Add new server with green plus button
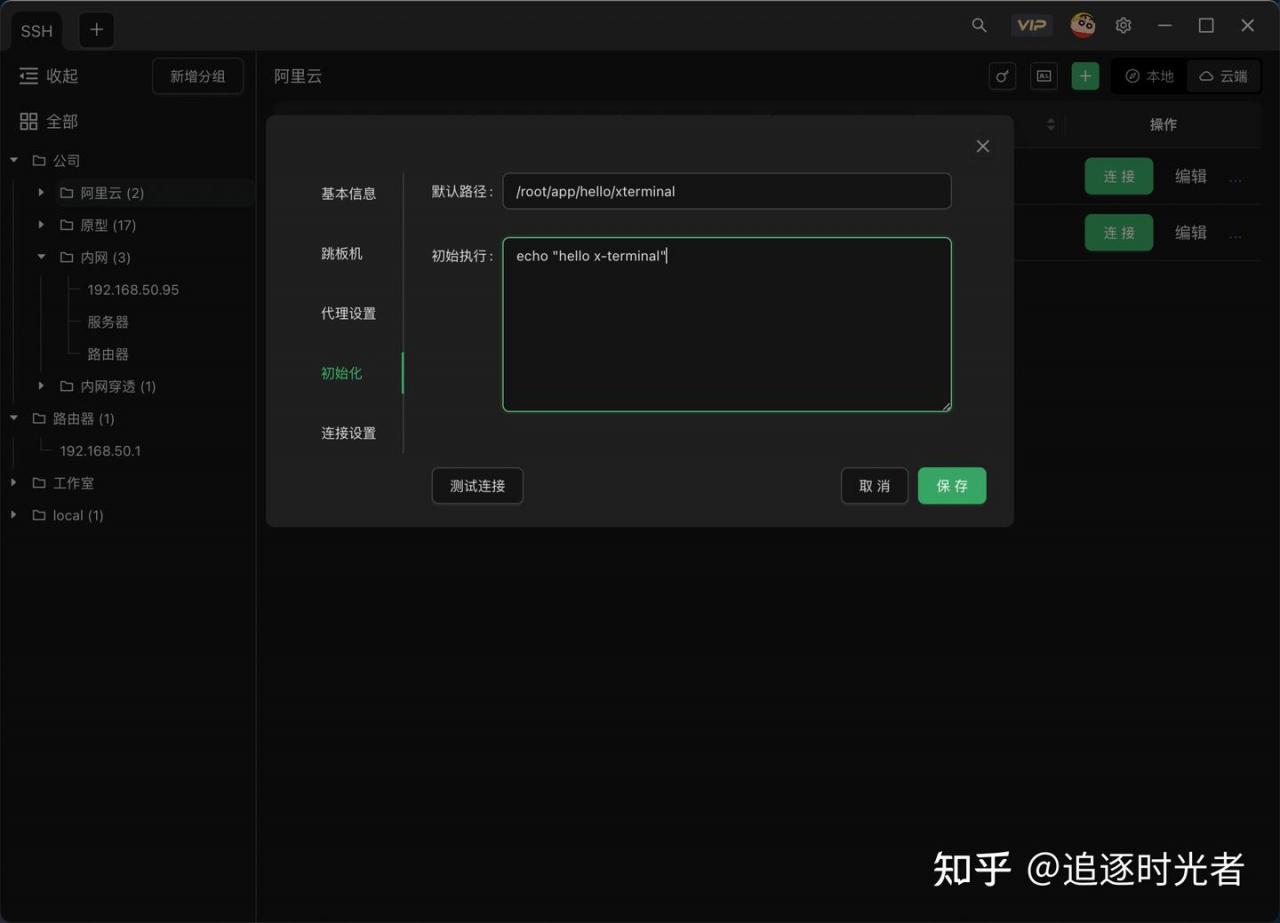This screenshot has height=923, width=1280. pyautogui.click(x=1085, y=76)
